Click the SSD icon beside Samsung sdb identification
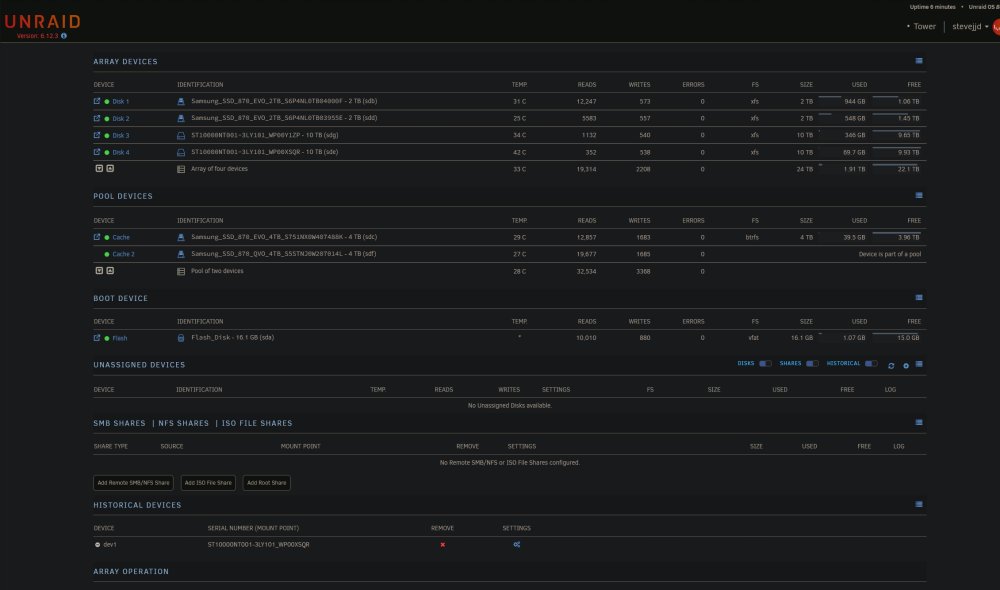 coord(180,101)
